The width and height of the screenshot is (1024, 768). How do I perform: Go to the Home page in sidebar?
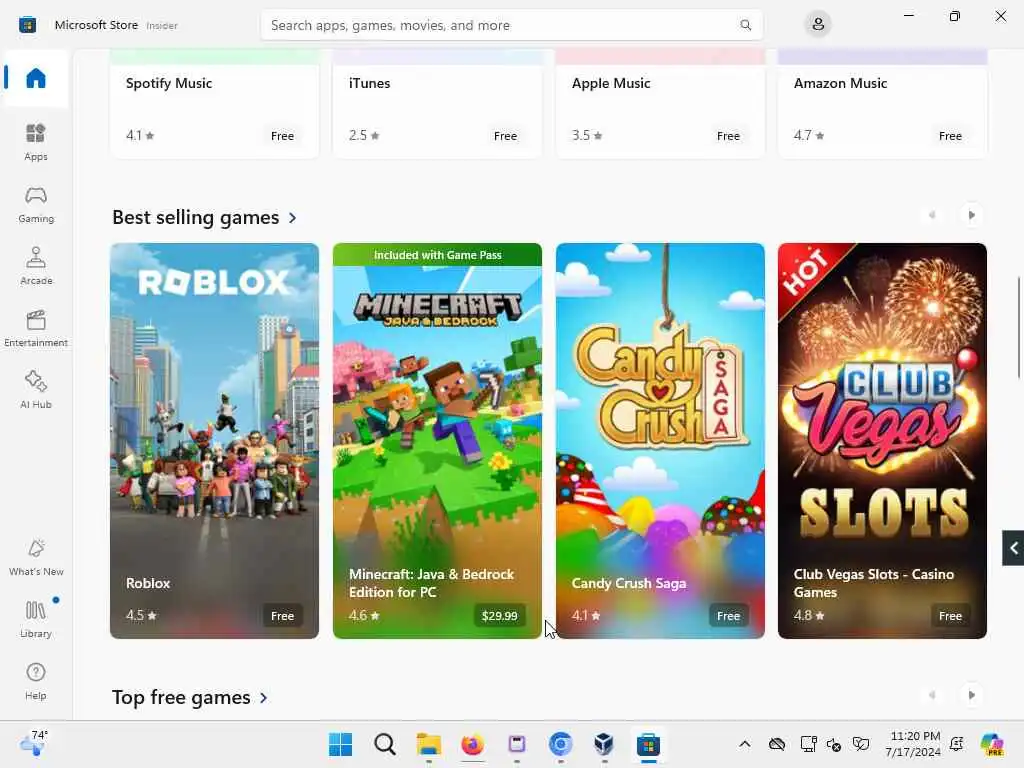(x=36, y=78)
